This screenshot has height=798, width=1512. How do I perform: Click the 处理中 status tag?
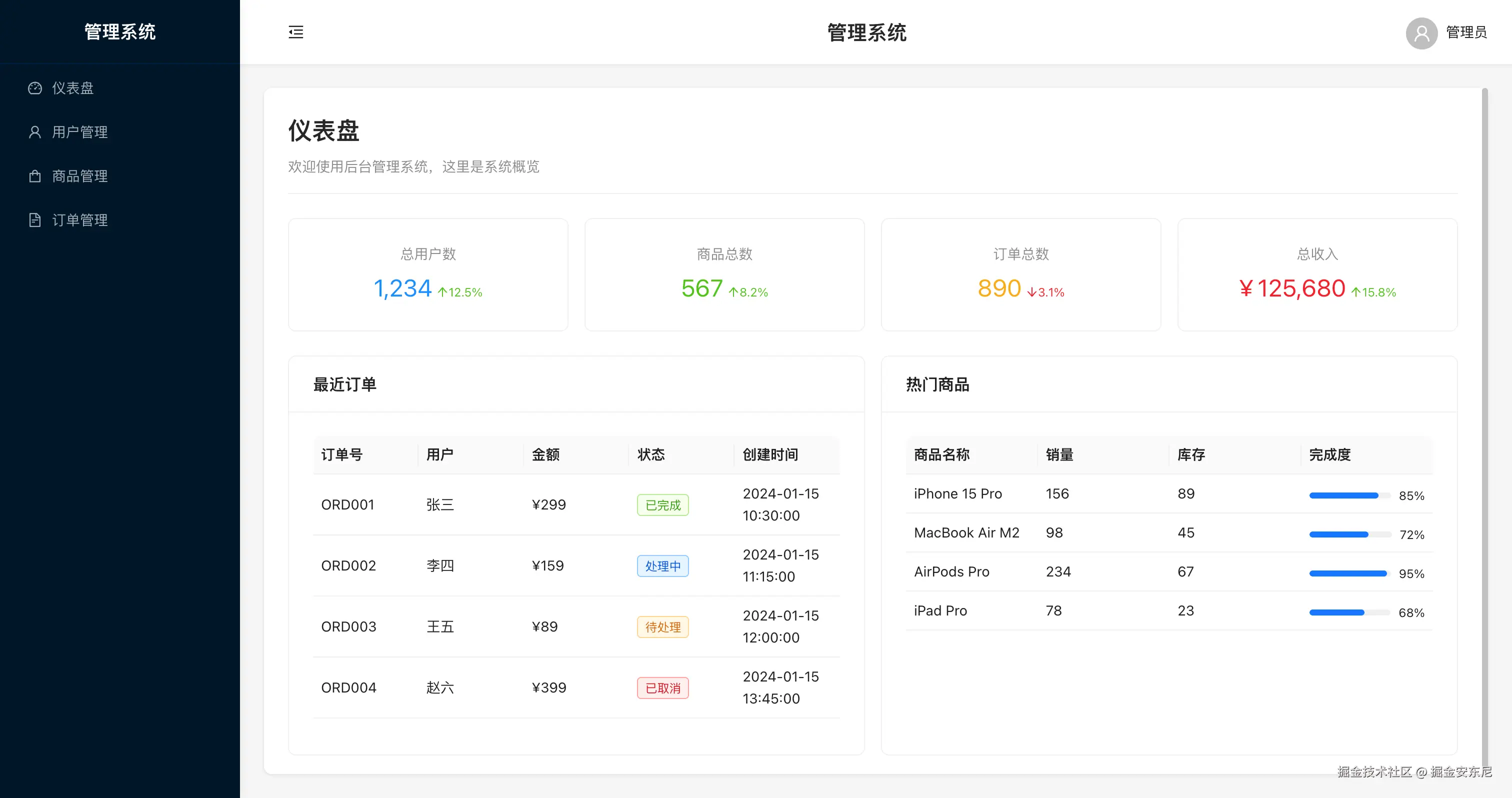coord(662,566)
